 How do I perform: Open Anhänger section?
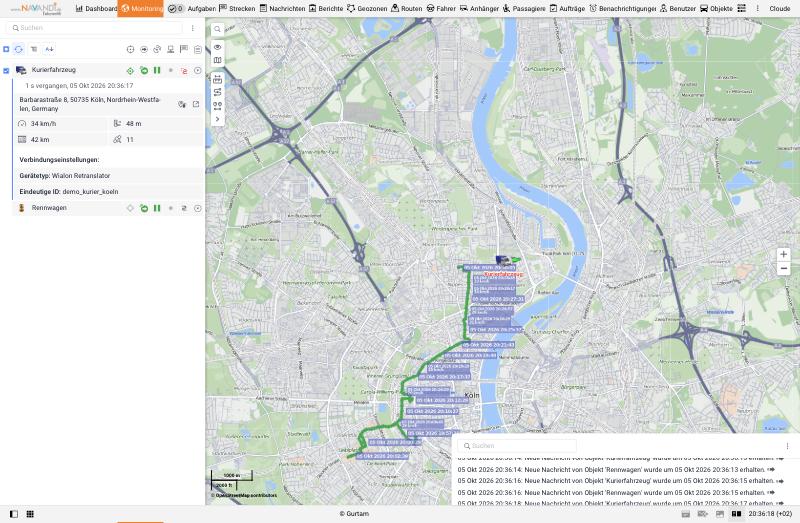(x=479, y=9)
